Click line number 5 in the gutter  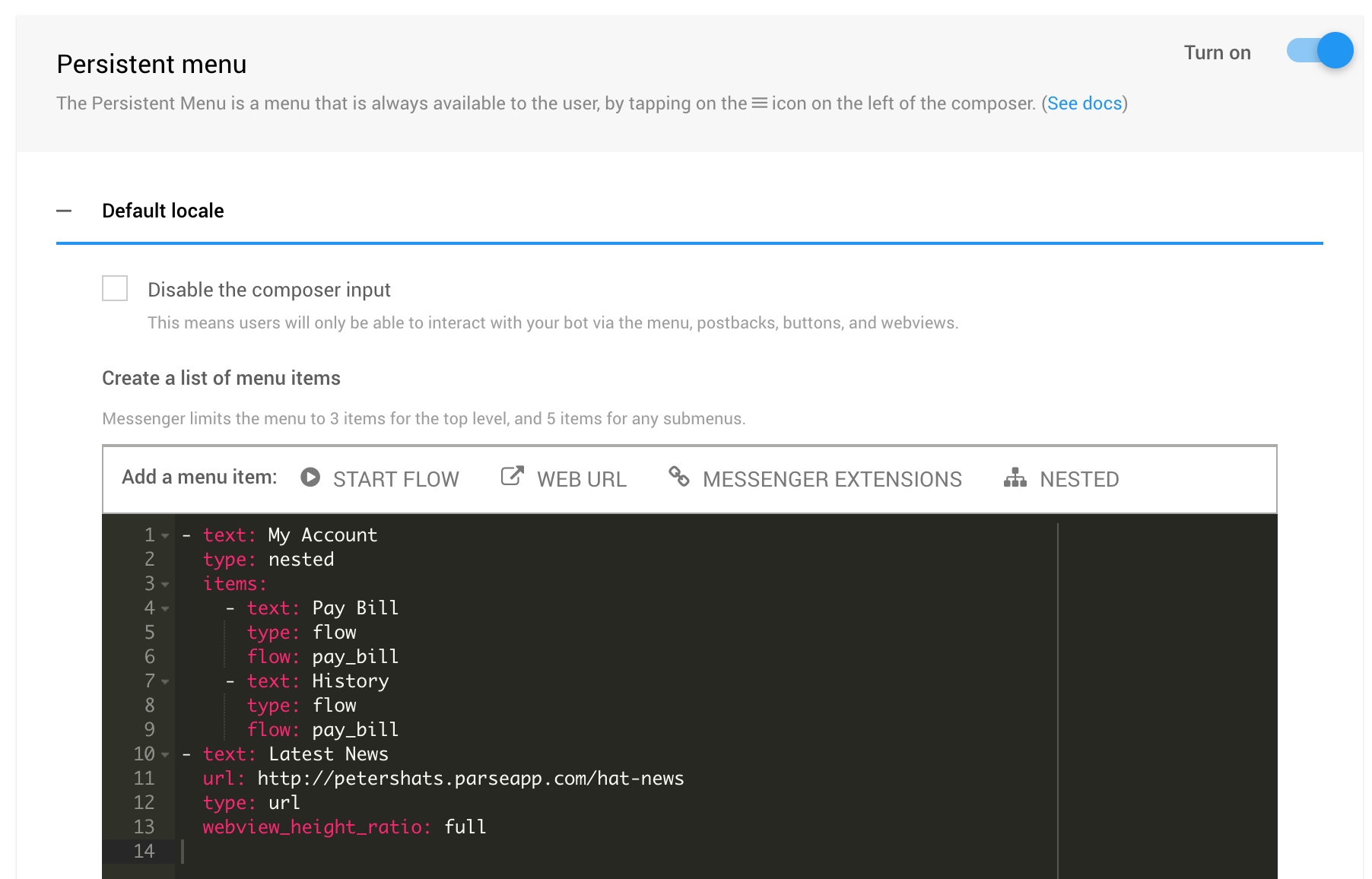[x=150, y=633]
